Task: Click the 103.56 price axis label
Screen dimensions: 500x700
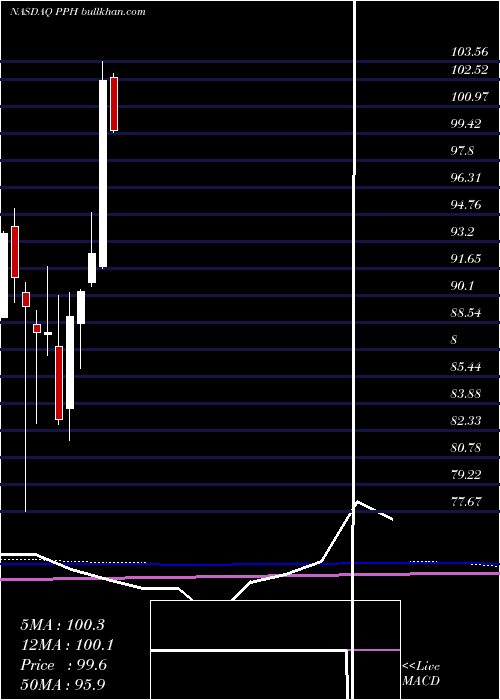Action: [469, 52]
